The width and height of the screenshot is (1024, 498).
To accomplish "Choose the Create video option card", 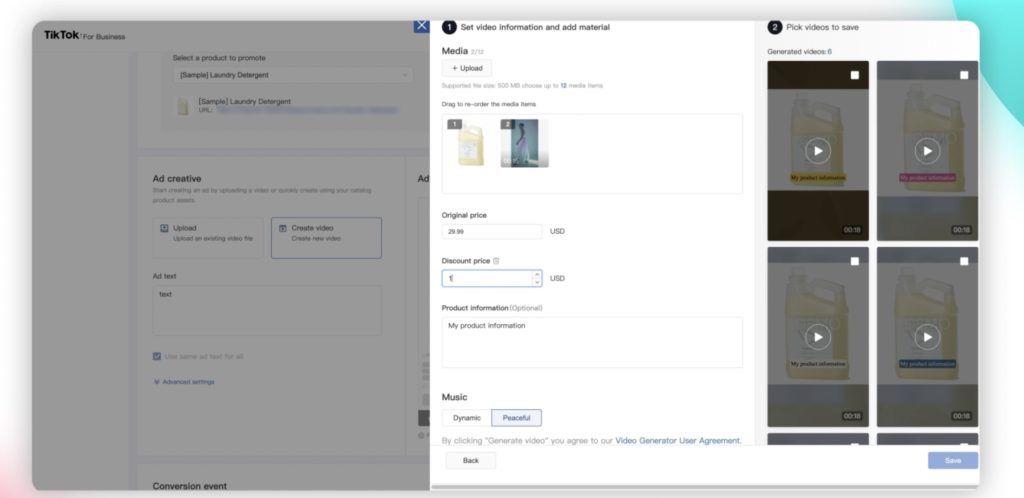I will (x=327, y=238).
